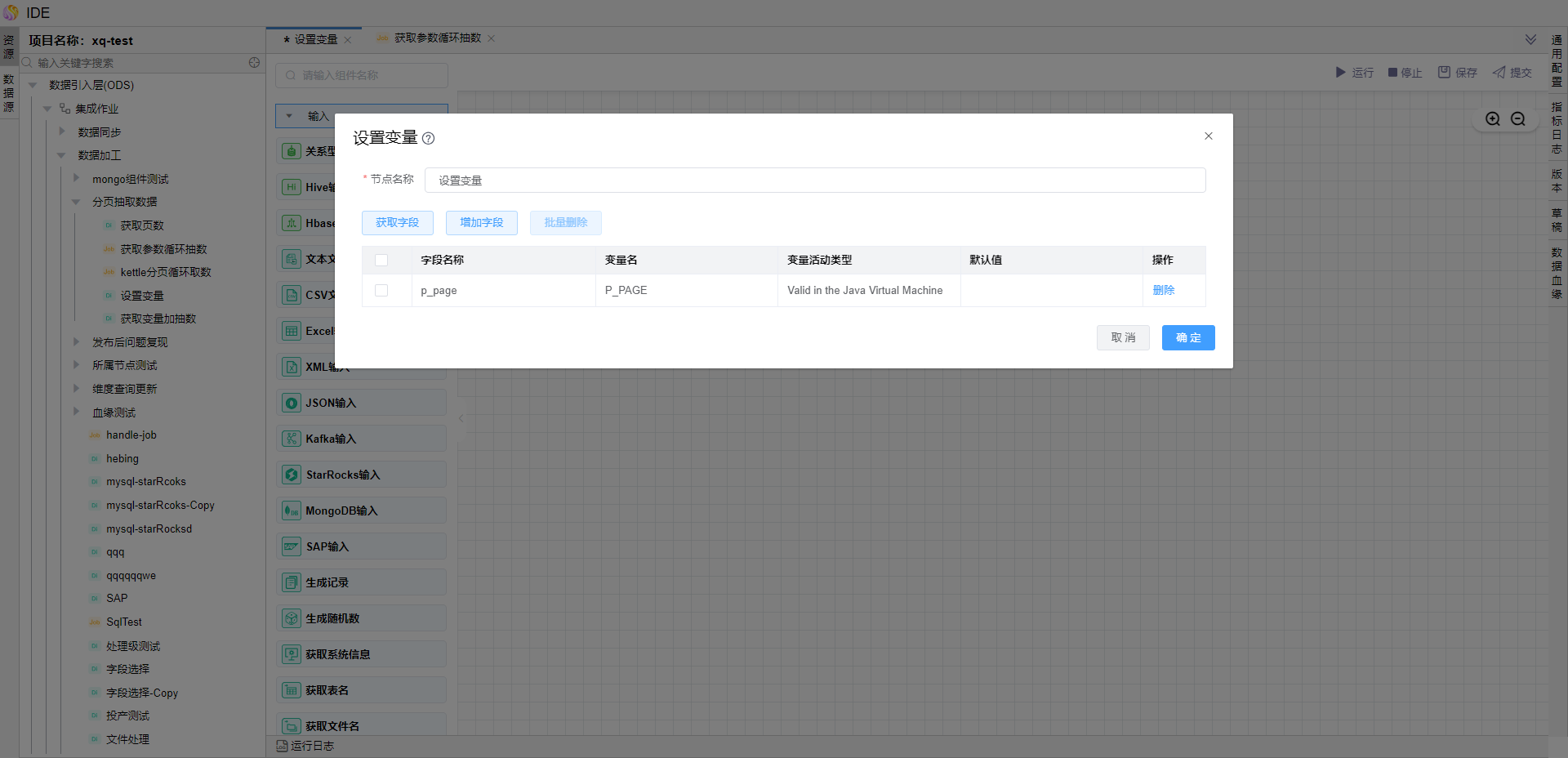Click the zoom out magnifier icon
Image resolution: width=1568 pixels, height=758 pixels.
click(x=1518, y=119)
